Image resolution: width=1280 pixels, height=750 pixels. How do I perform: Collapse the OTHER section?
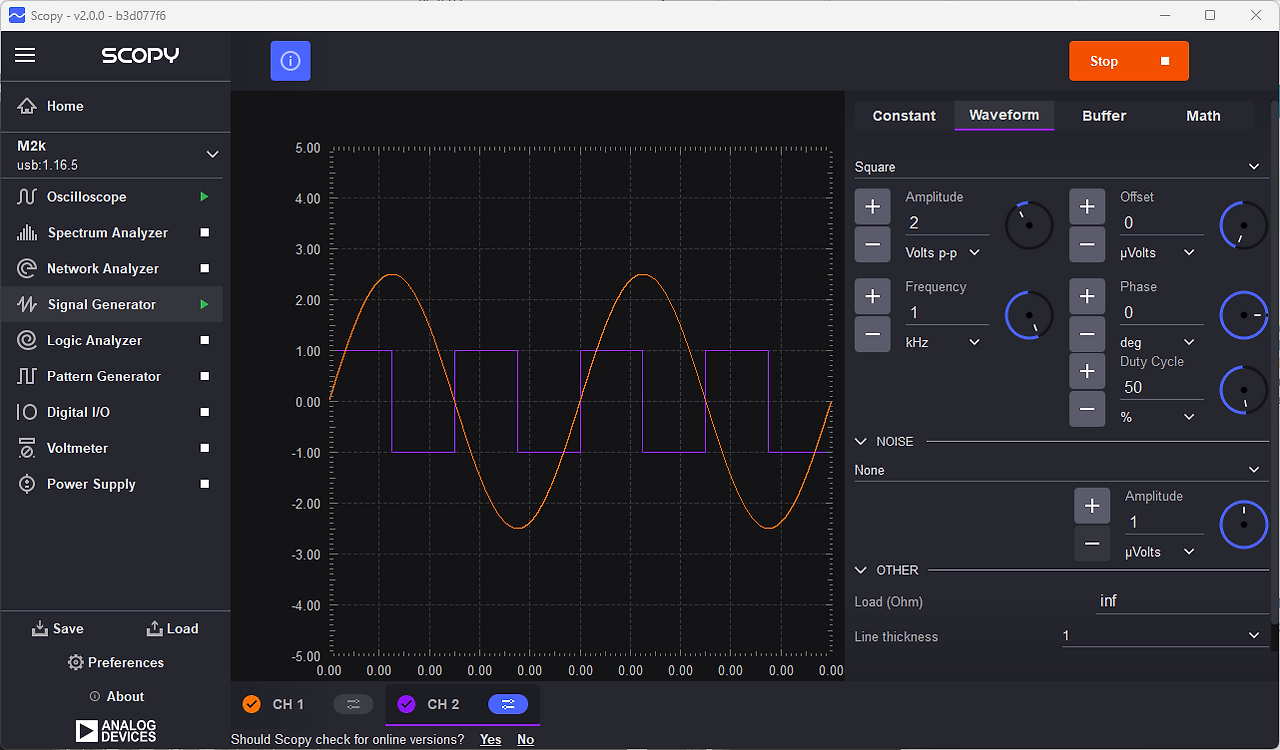click(861, 570)
